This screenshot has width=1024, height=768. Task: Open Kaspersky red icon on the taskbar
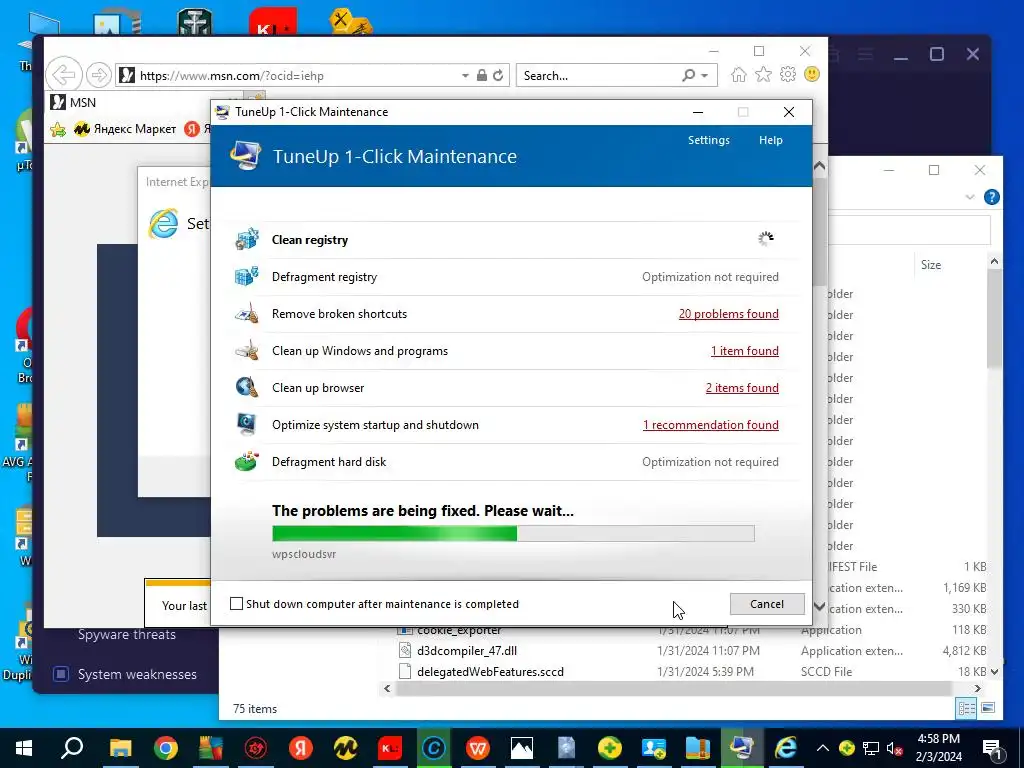point(389,748)
